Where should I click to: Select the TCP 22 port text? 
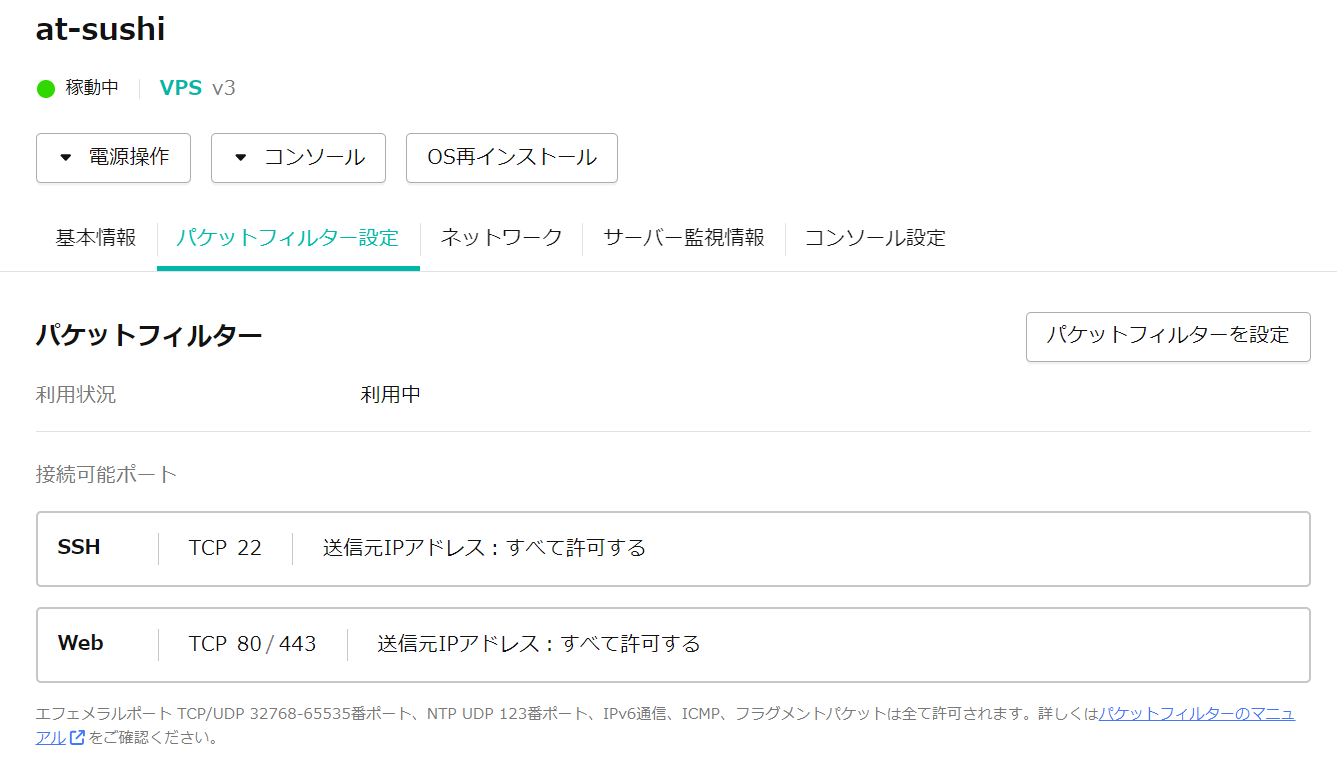(x=225, y=548)
